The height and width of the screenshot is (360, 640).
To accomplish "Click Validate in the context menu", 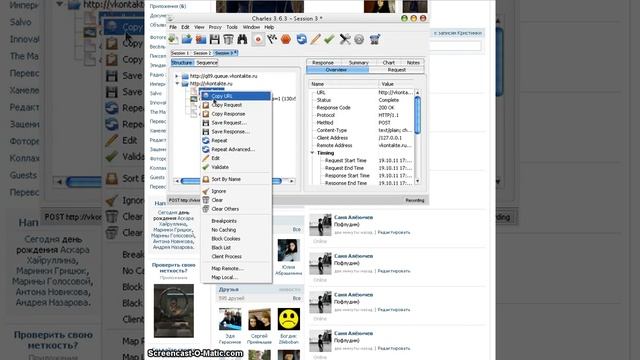I will (236, 167).
